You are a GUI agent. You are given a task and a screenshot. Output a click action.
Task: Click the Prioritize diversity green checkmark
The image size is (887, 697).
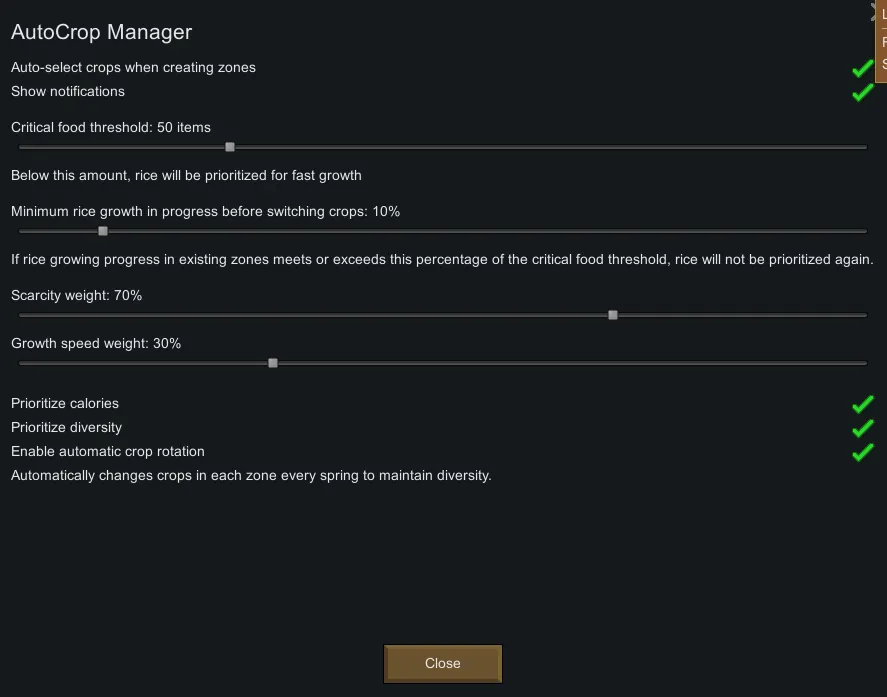[x=862, y=428]
